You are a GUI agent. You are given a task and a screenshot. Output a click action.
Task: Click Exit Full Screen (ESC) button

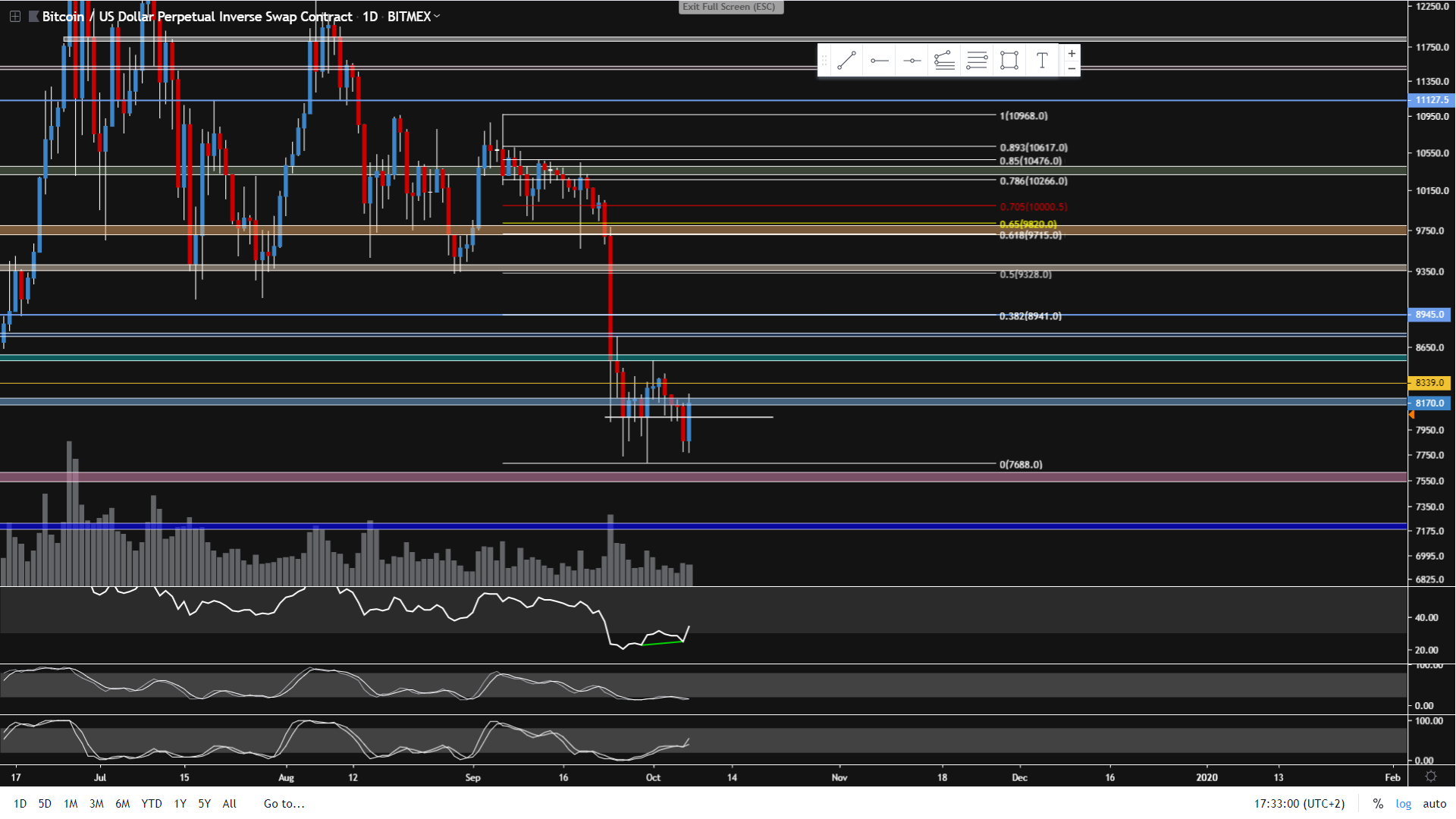pyautogui.click(x=730, y=7)
